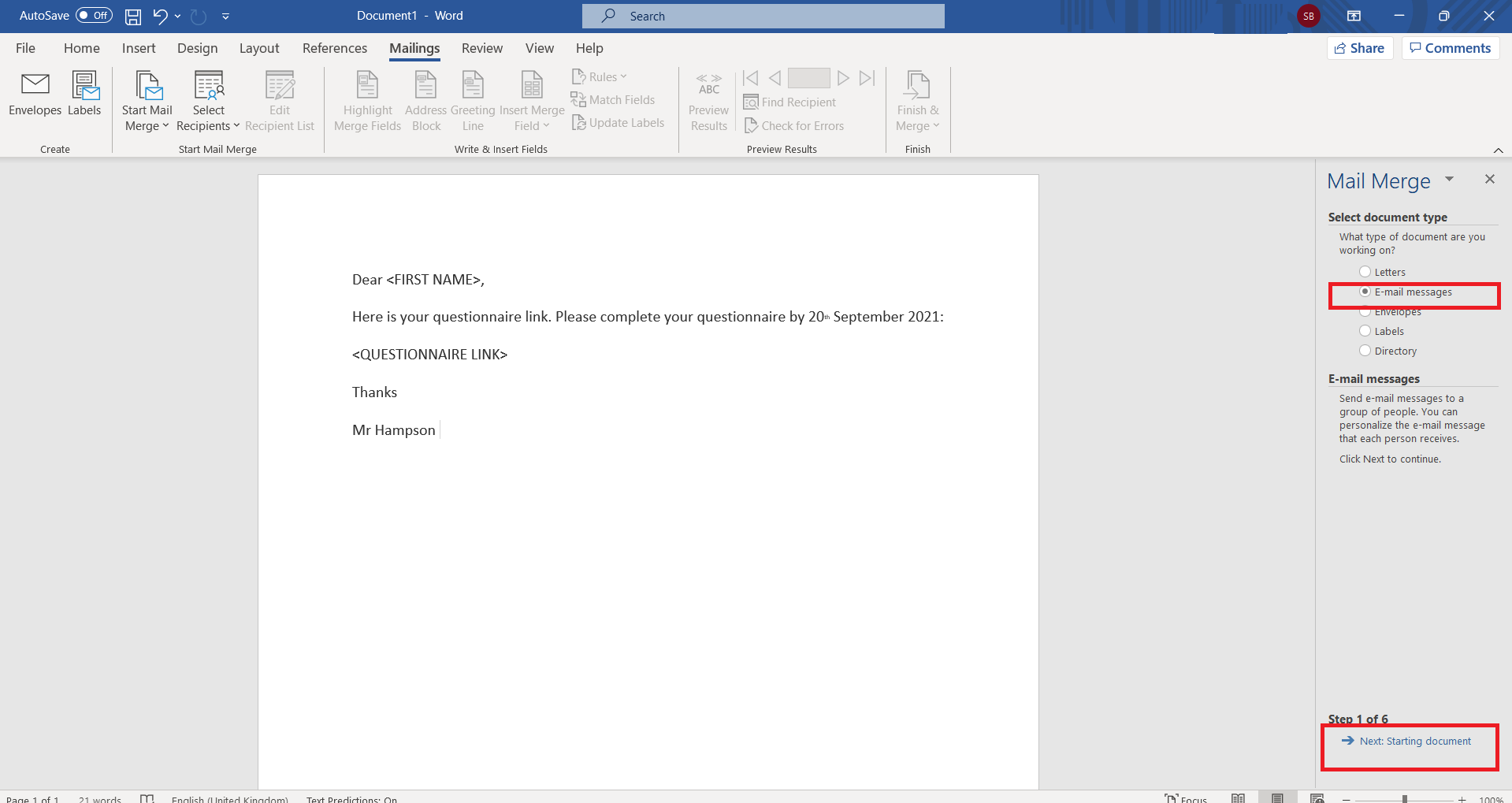1512x803 pixels.
Task: Go to previous record arrow
Action: pos(775,78)
